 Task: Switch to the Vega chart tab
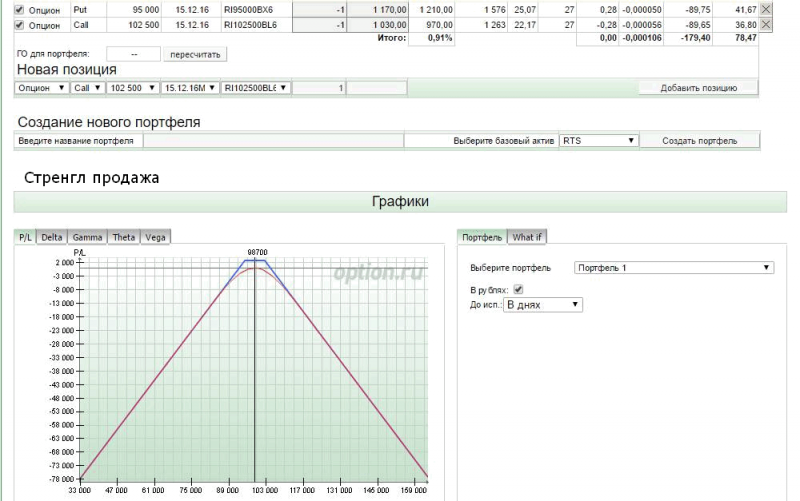155,237
